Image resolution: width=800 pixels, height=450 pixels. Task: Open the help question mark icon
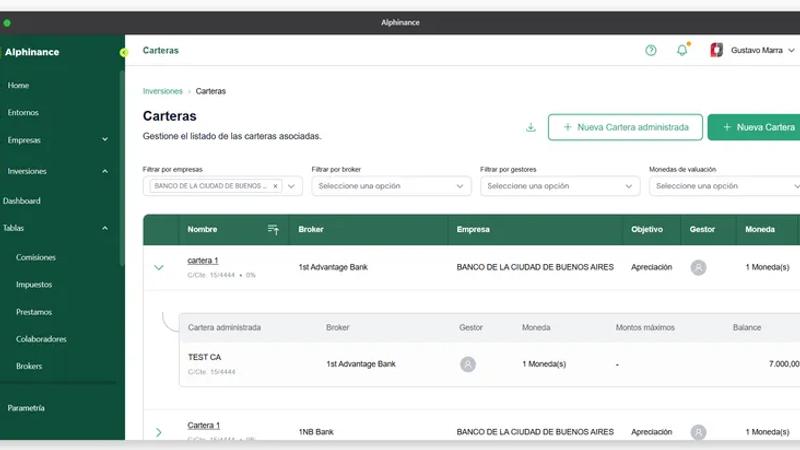[x=651, y=50]
